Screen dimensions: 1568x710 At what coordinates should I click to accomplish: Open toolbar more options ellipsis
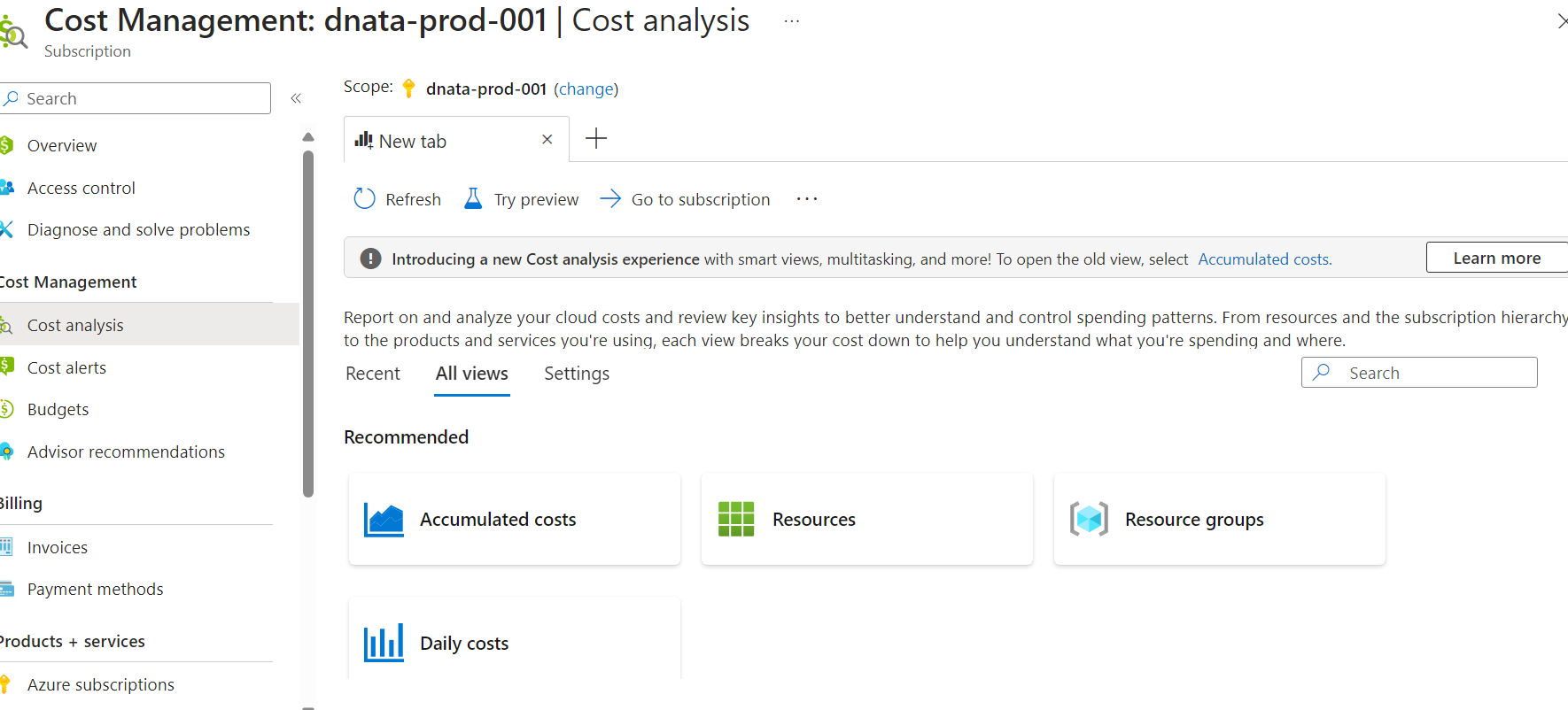click(807, 199)
